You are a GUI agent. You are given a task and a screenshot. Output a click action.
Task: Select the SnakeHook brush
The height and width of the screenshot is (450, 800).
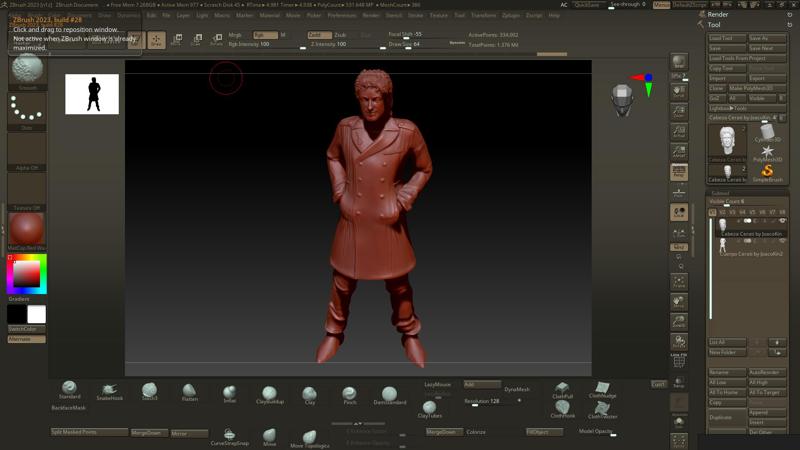click(109, 389)
